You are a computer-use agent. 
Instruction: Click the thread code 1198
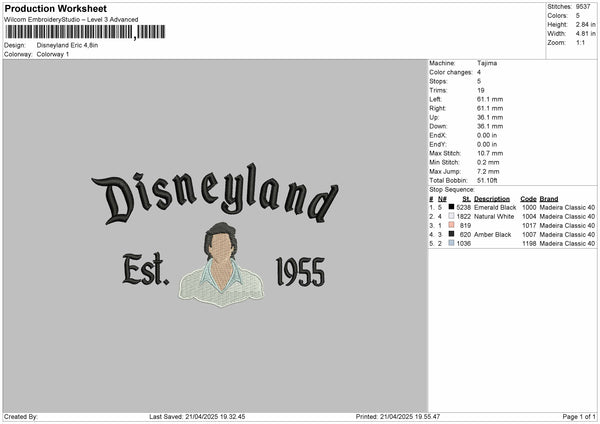pos(529,244)
